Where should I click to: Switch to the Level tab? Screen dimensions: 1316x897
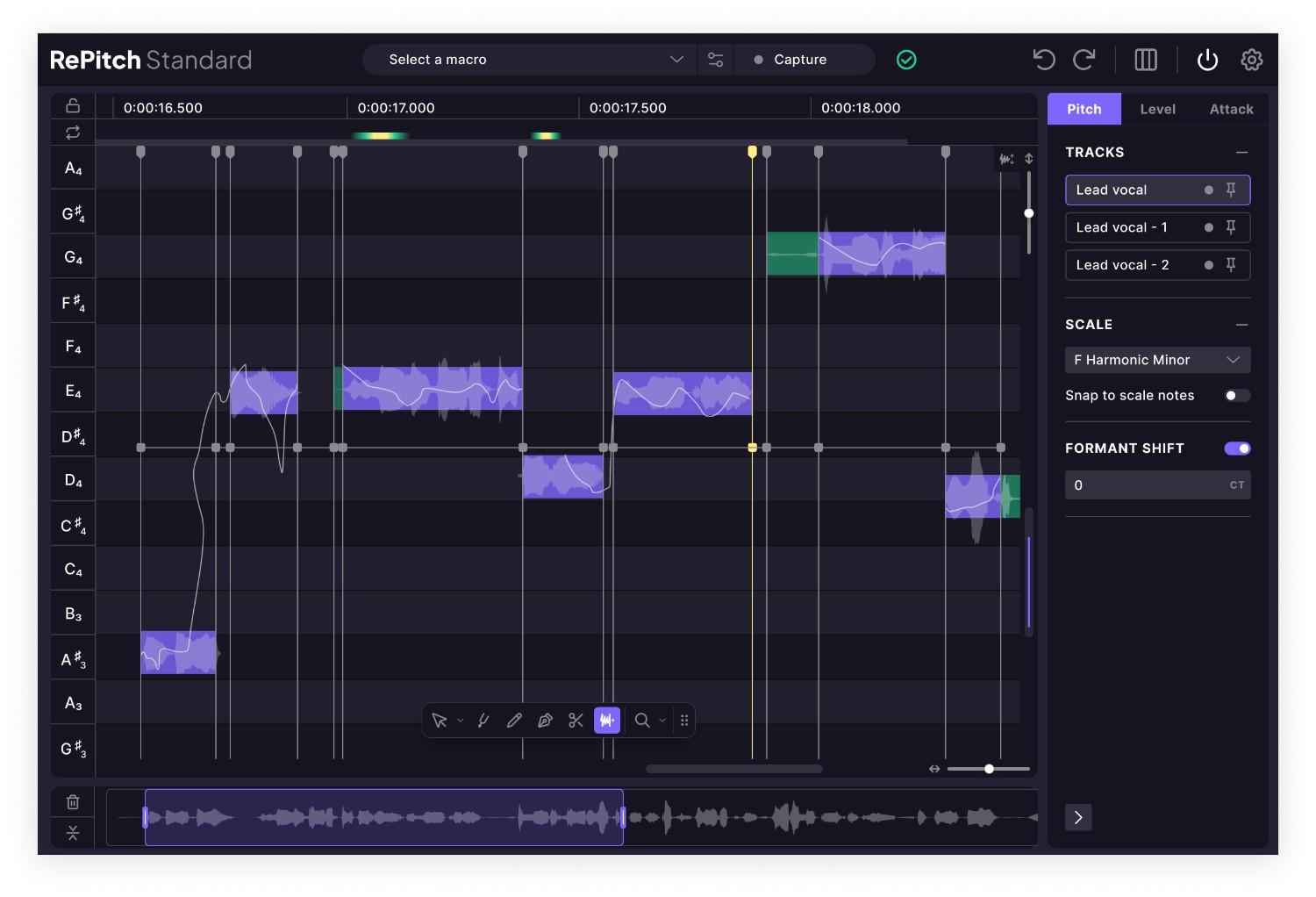pos(1157,109)
